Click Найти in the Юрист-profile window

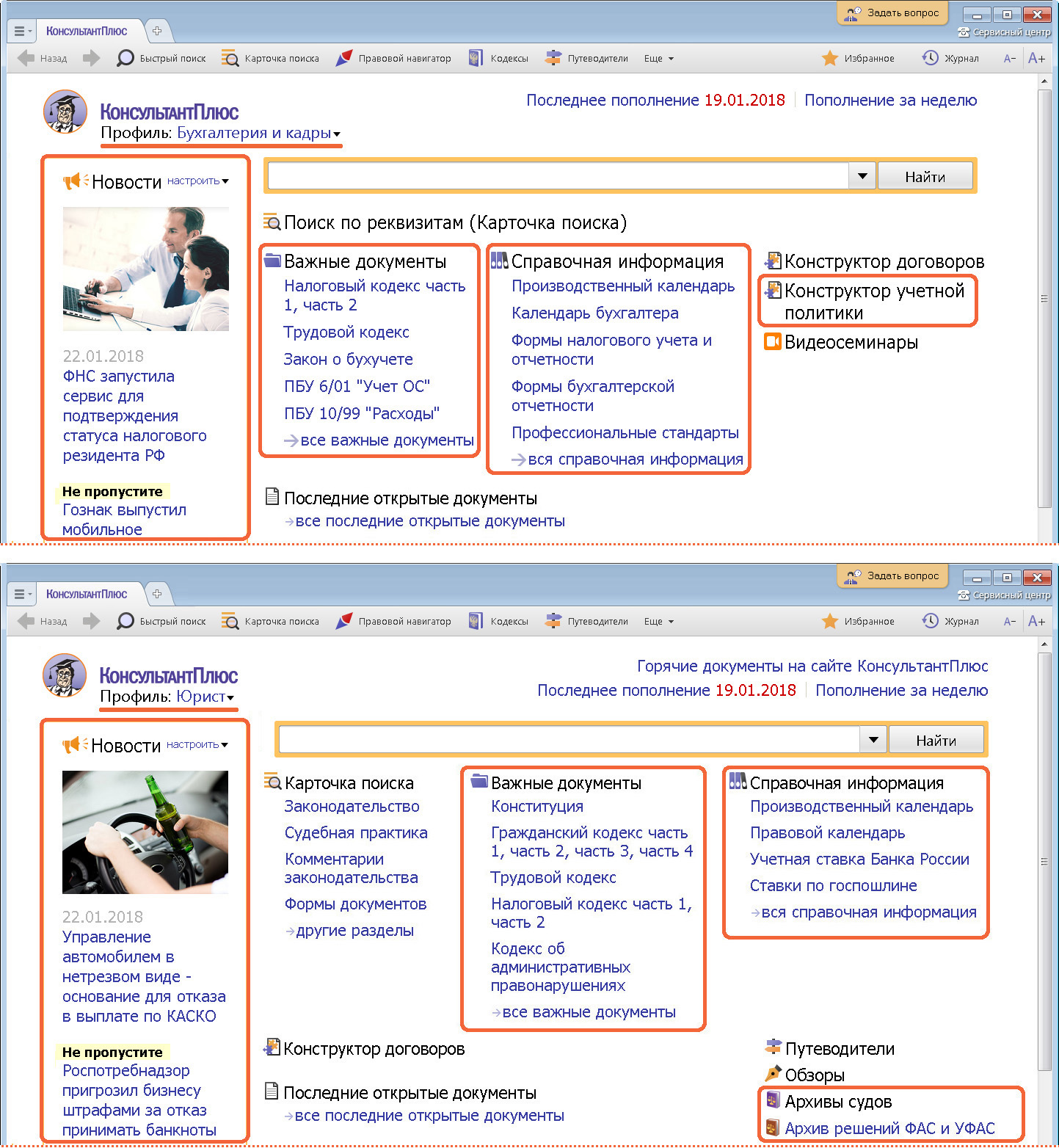click(x=936, y=740)
